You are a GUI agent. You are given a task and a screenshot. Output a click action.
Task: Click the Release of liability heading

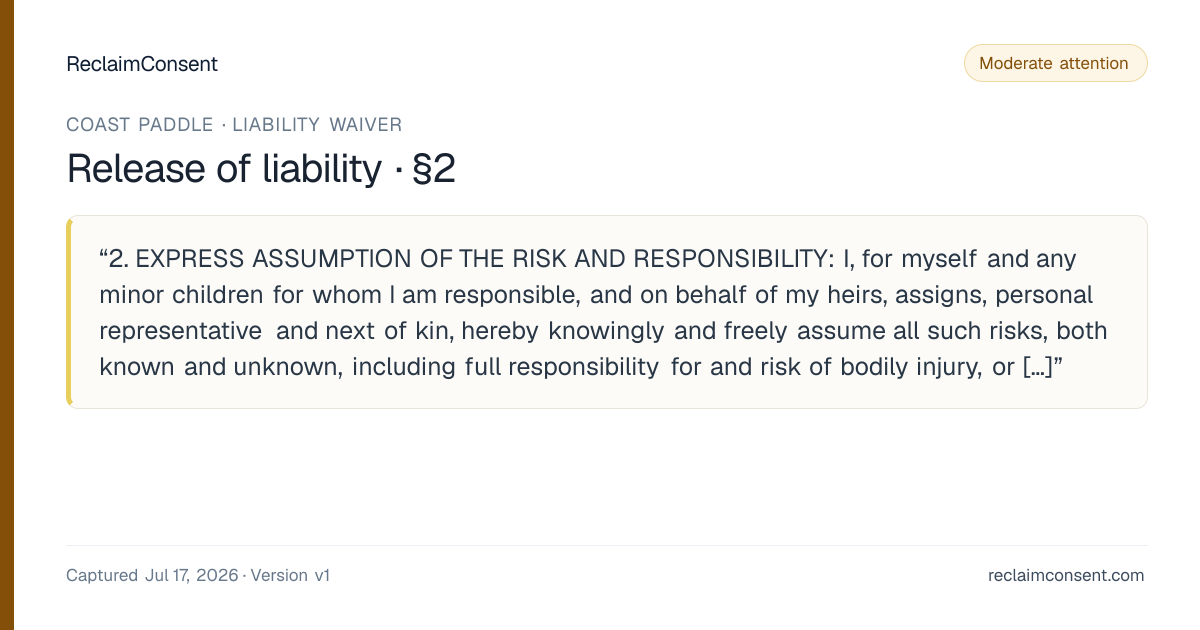[224, 169]
